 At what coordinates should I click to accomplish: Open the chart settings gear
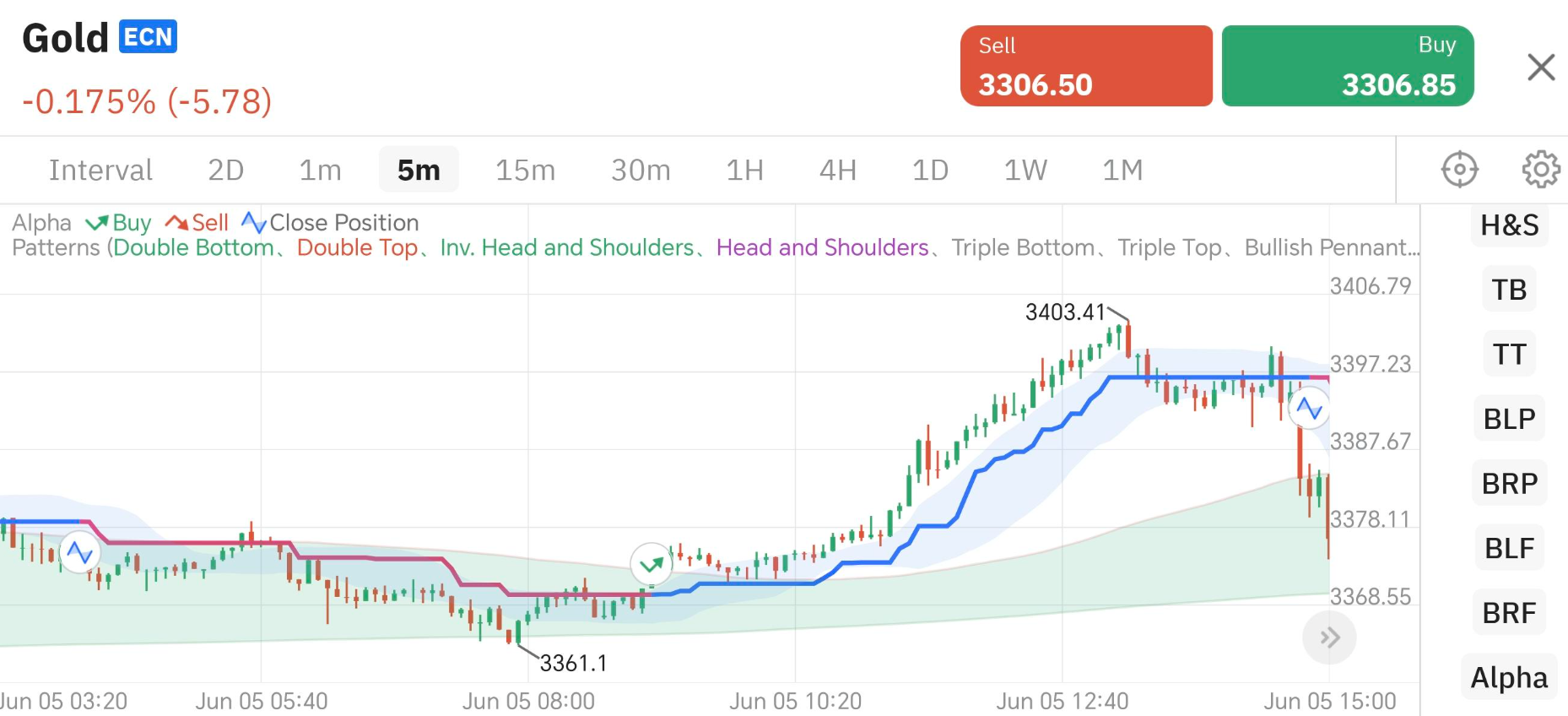click(1541, 170)
